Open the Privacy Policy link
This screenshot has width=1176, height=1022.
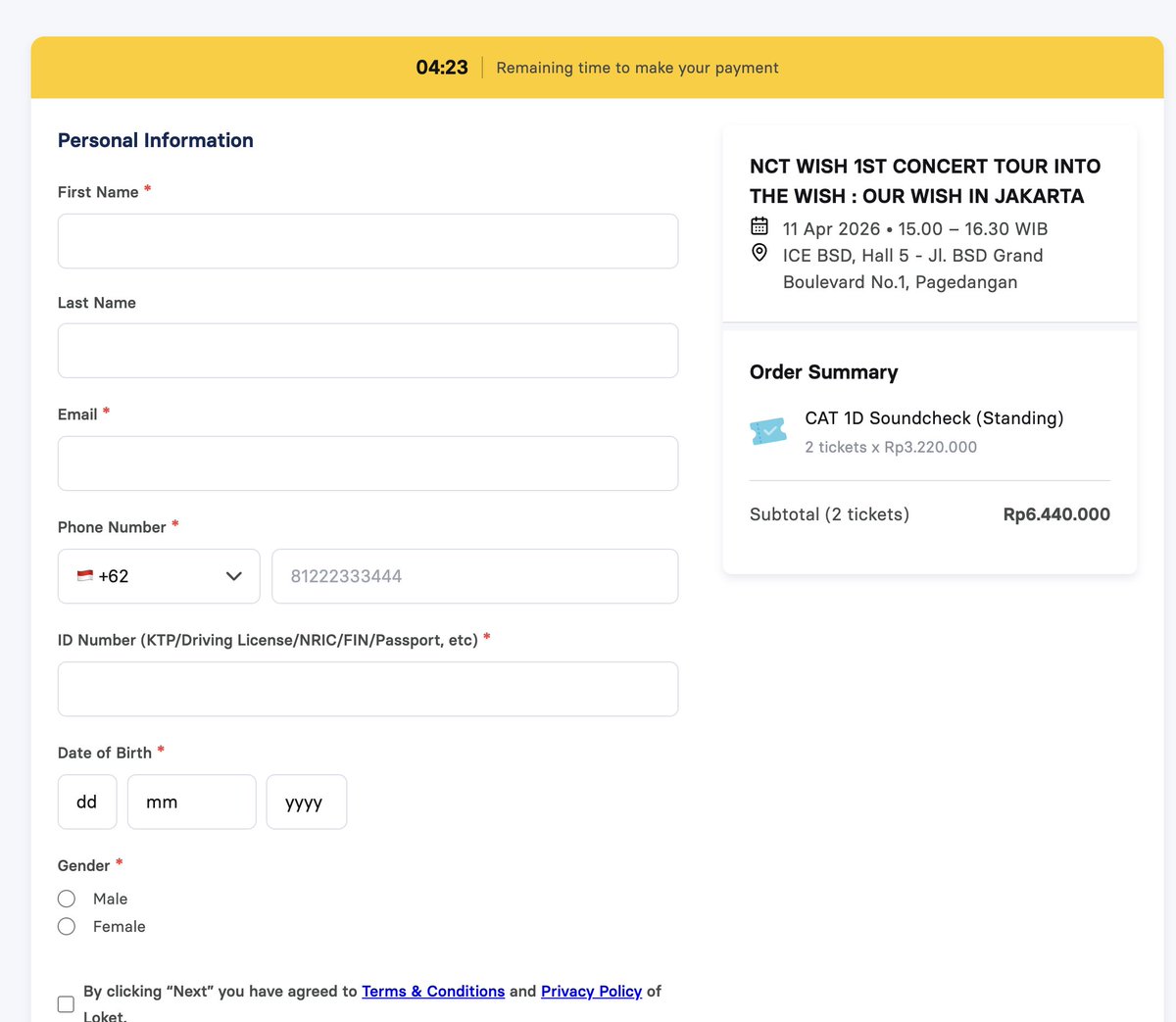point(591,992)
